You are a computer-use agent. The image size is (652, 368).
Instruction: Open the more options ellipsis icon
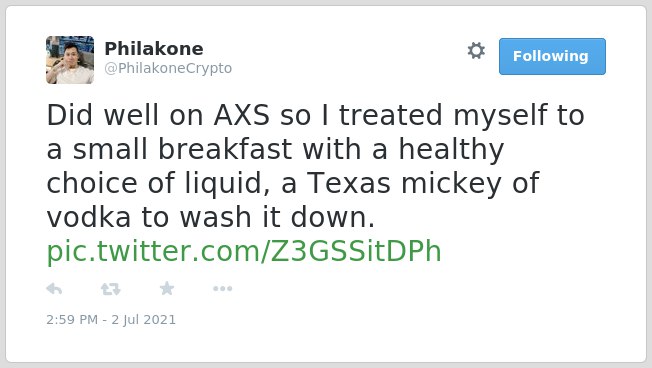(x=222, y=289)
